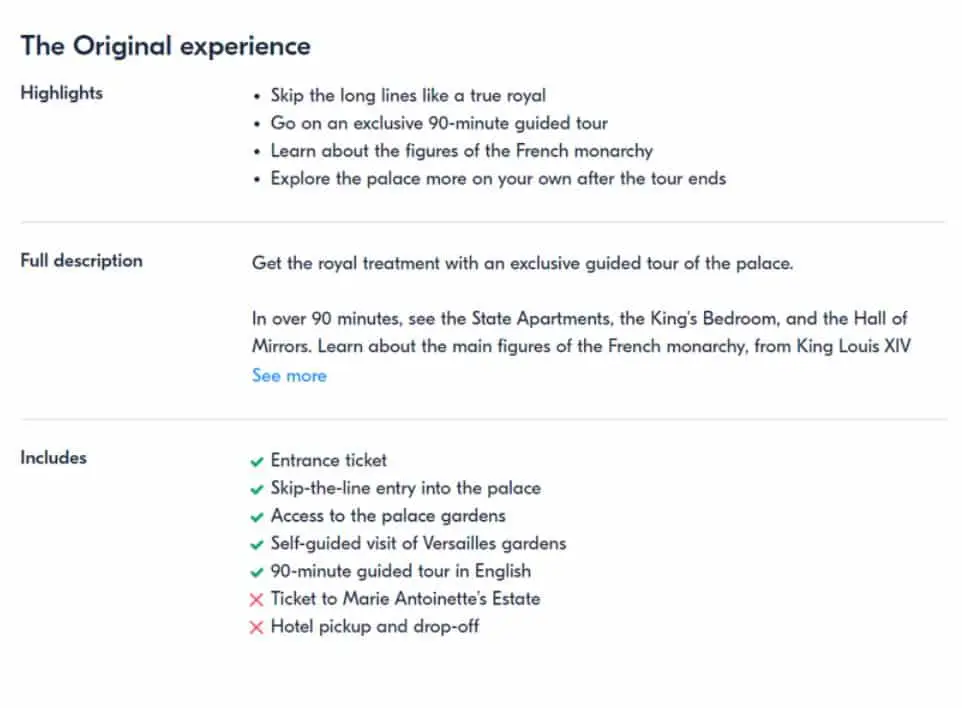Screen dimensions: 962x708
Task: Click the Highlights section label
Action: tap(61, 93)
